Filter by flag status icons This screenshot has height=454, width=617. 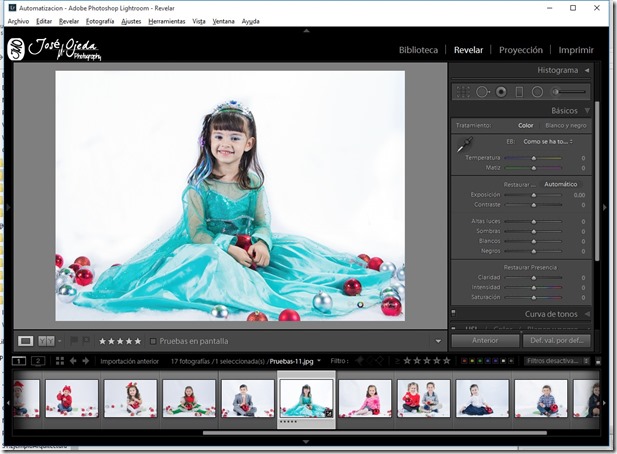tap(369, 360)
